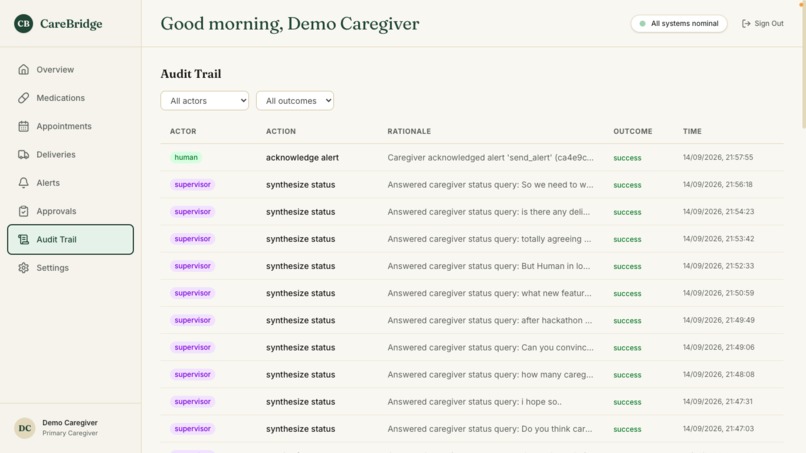
Task: Click Primary Caregiver role label
Action: pyautogui.click(x=70, y=433)
